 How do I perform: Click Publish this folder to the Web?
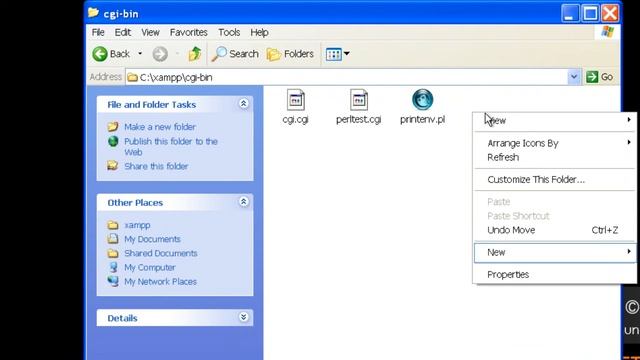coord(171,147)
